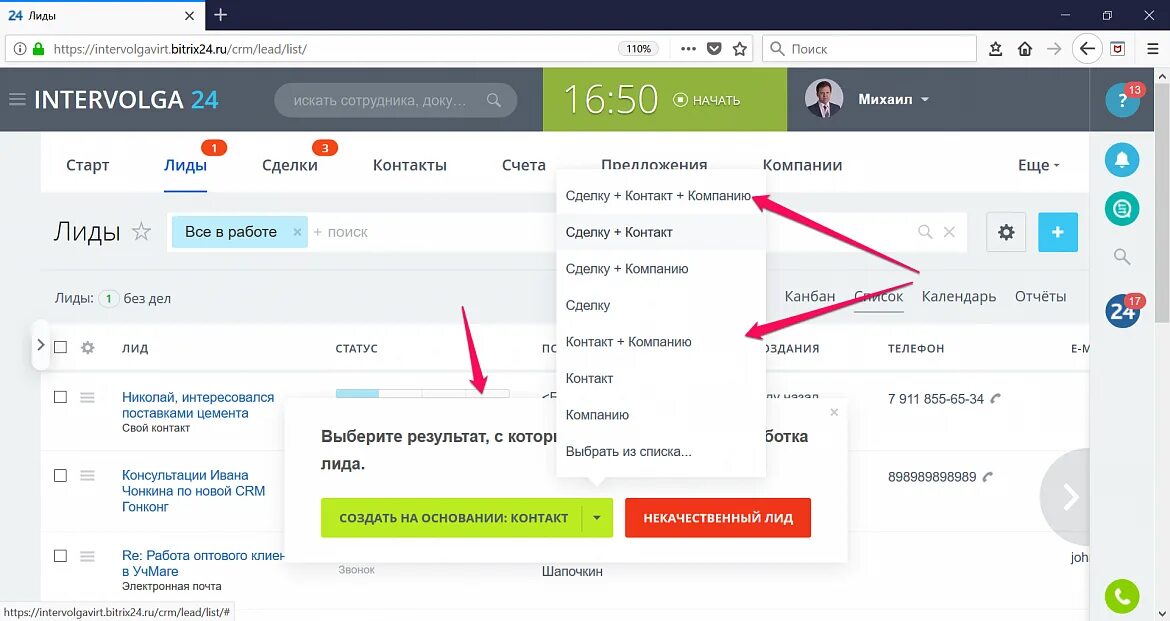Expand the Еще menu
This screenshot has width=1170, height=621.
click(1038, 165)
